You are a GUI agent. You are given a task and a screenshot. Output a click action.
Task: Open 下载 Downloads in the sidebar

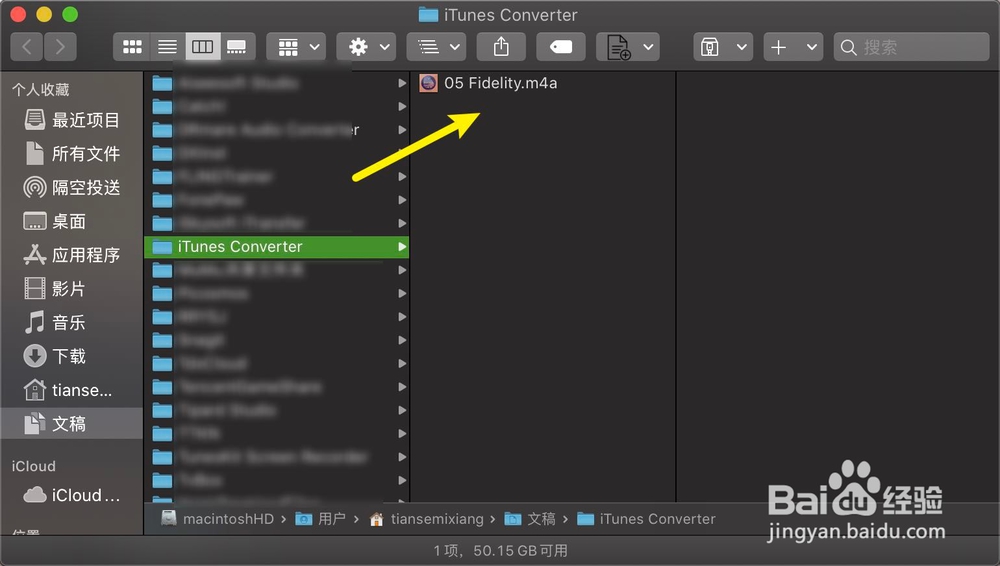tap(71, 356)
